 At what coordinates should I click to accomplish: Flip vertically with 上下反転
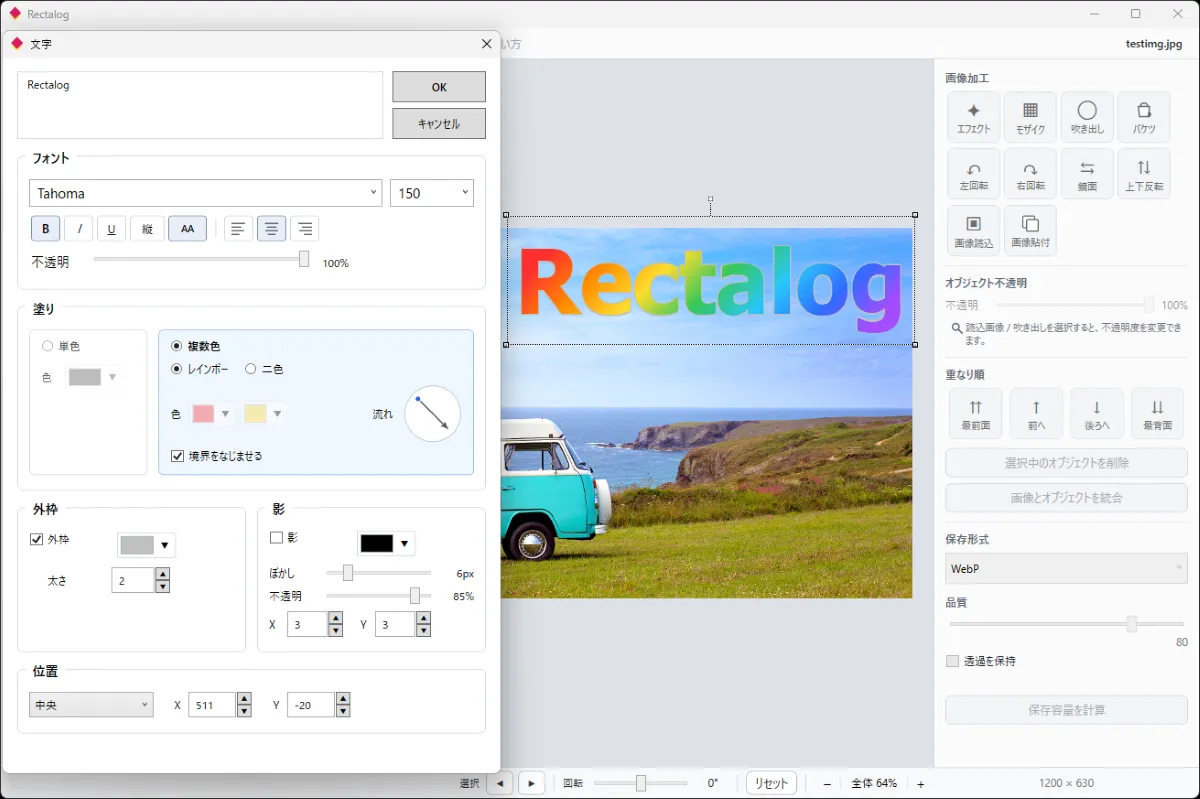[x=1144, y=174]
